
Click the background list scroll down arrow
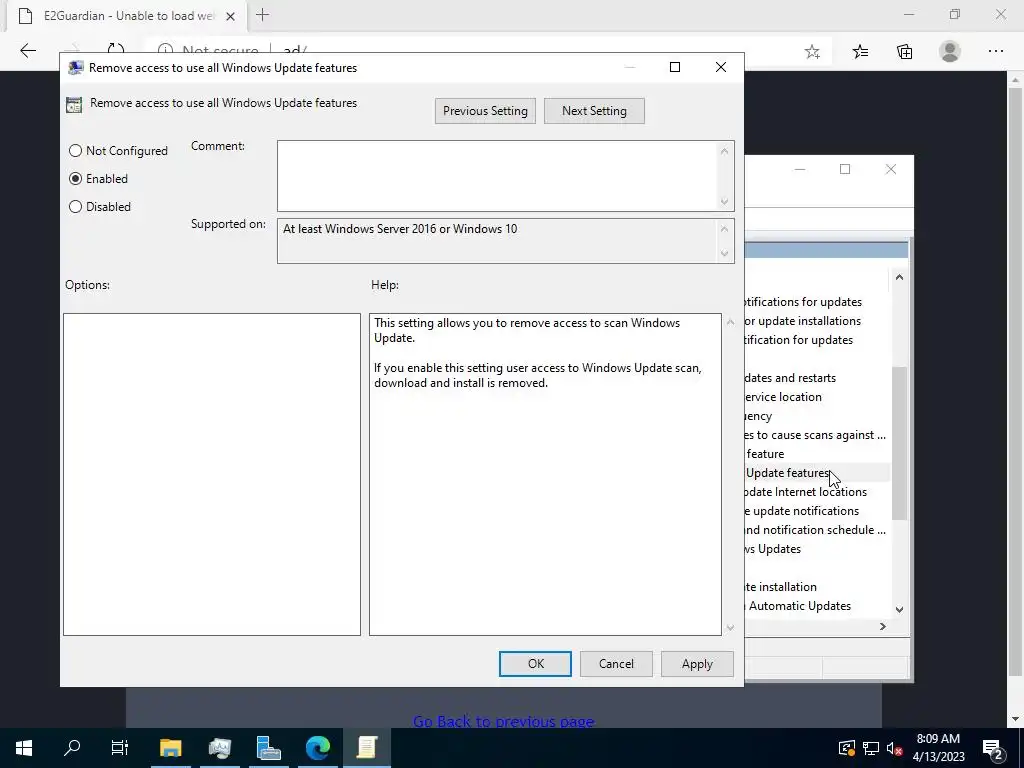click(x=899, y=609)
